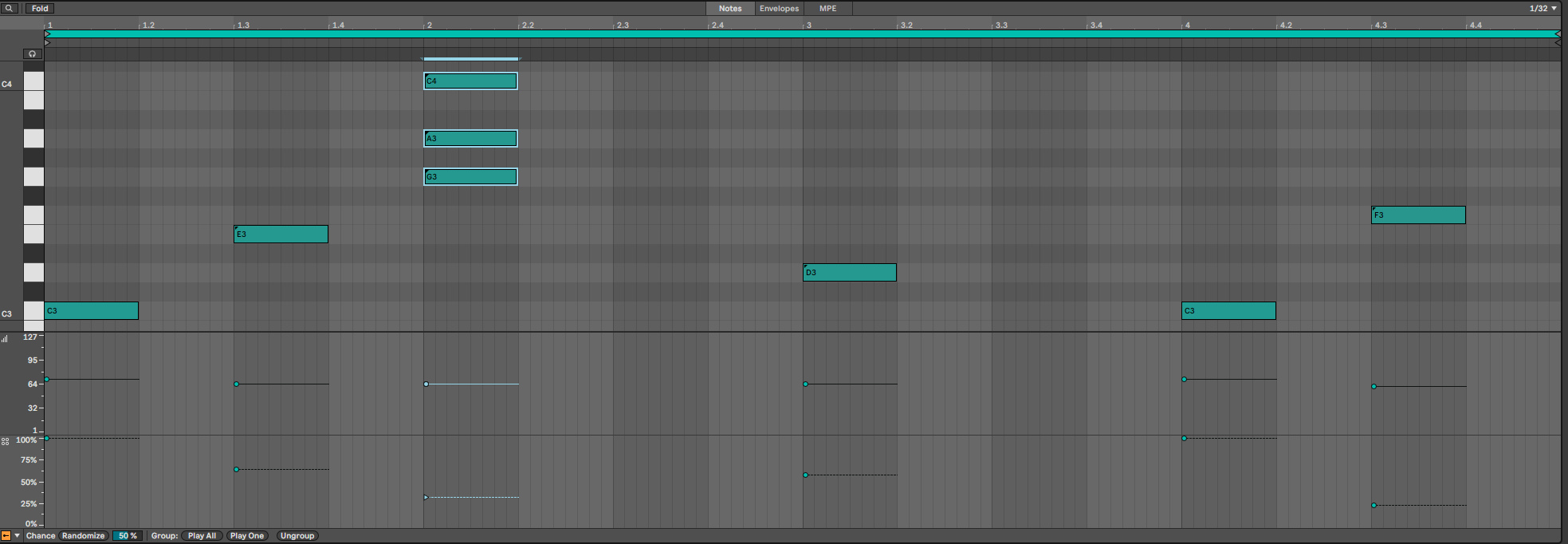Click the A3 white piano key
Screen dimensions: 1568x544
(x=33, y=139)
